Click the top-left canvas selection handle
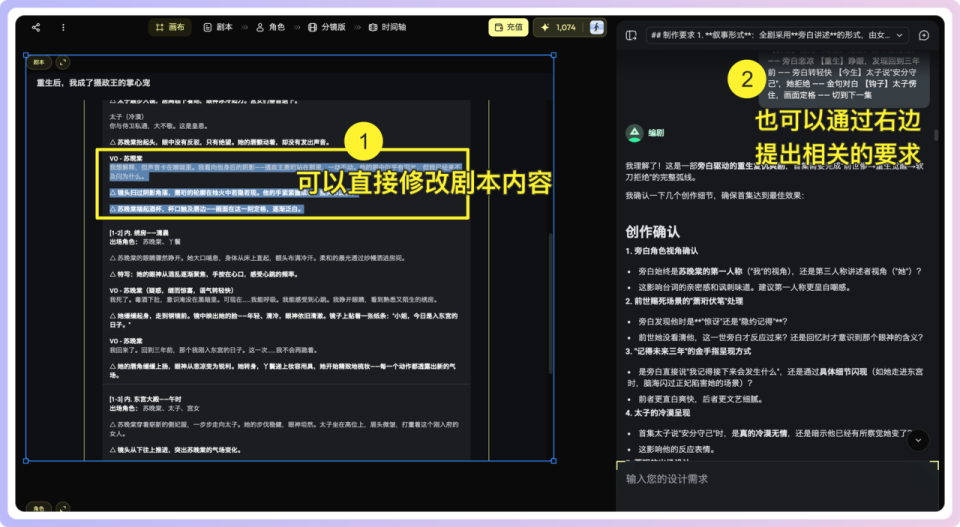 pos(26,55)
